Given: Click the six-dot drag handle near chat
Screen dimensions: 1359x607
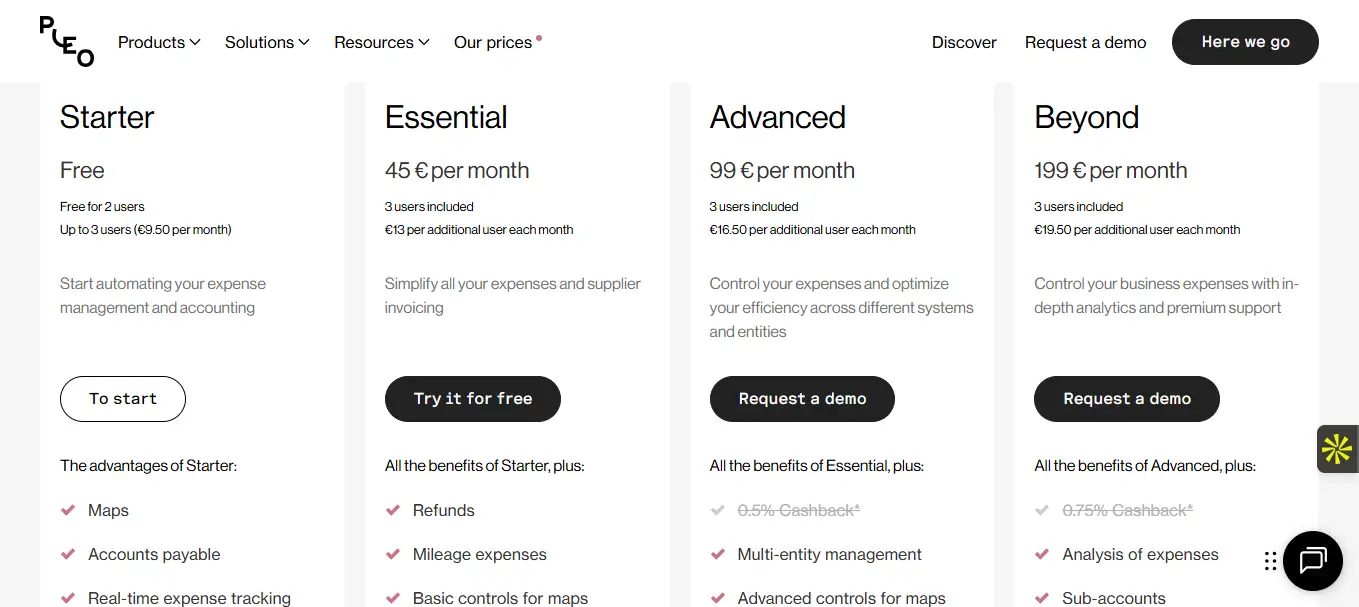Looking at the screenshot, I should [1270, 561].
